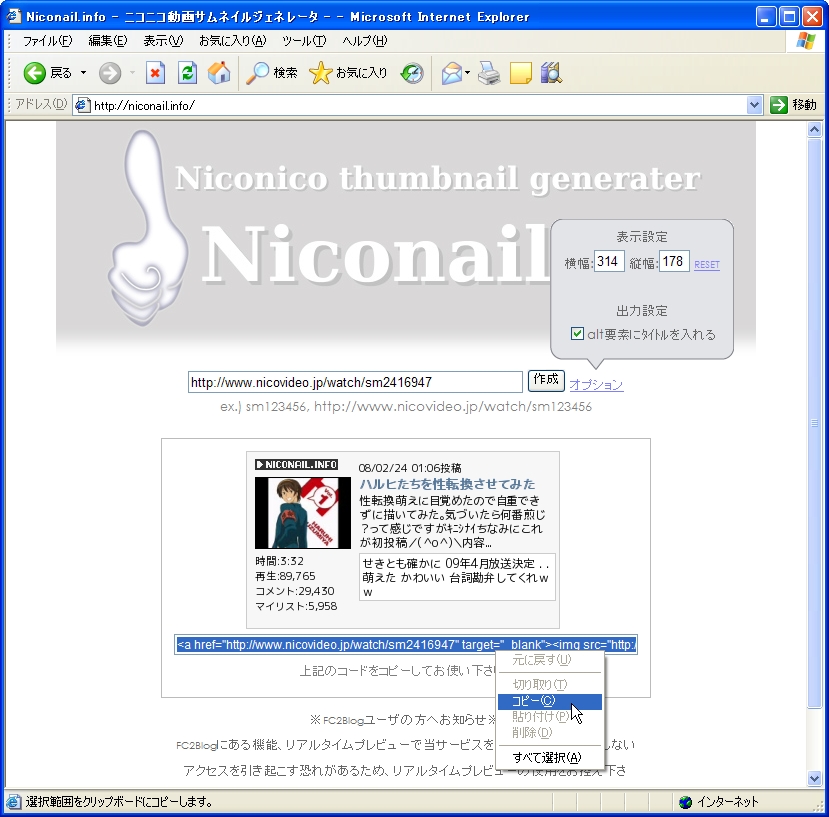This screenshot has width=829, height=817.
Task: Click the History icon
Action: [x=412, y=73]
